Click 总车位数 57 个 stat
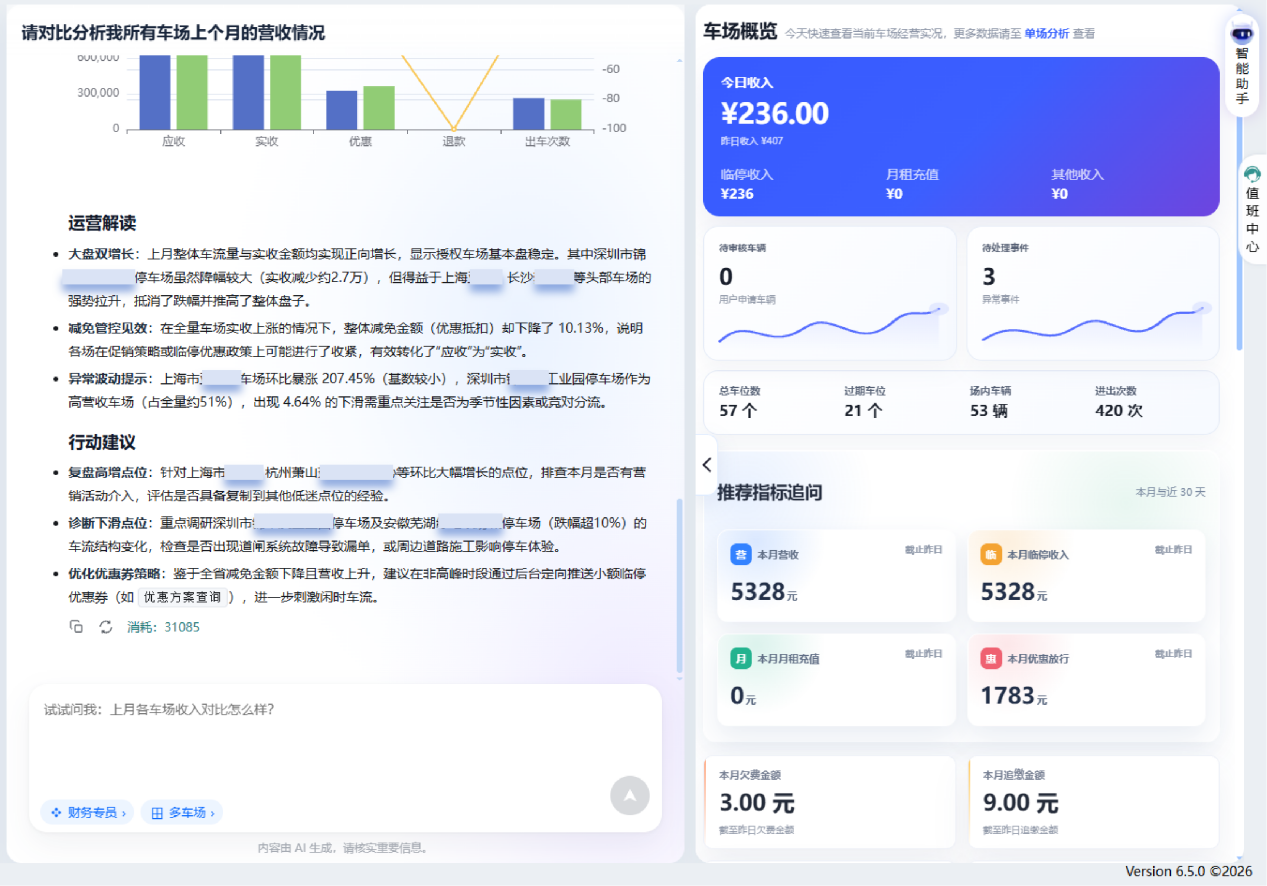 (x=740, y=402)
